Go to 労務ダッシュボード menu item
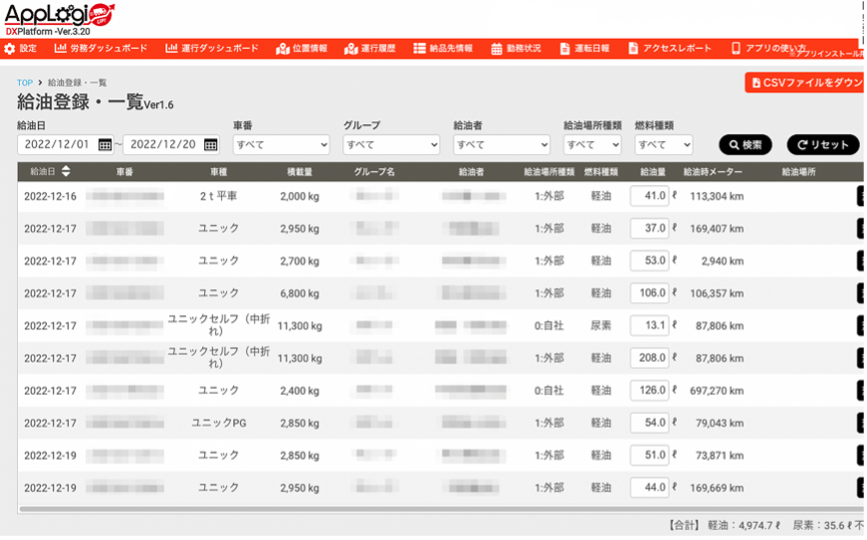Screen dimensions: 867x540 (100, 48)
